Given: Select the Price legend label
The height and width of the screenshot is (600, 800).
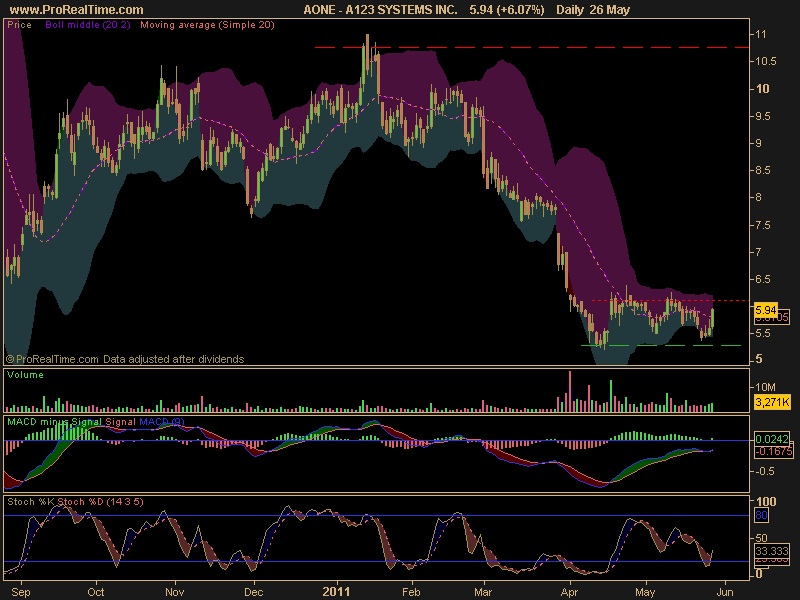Looking at the screenshot, I should [19, 24].
